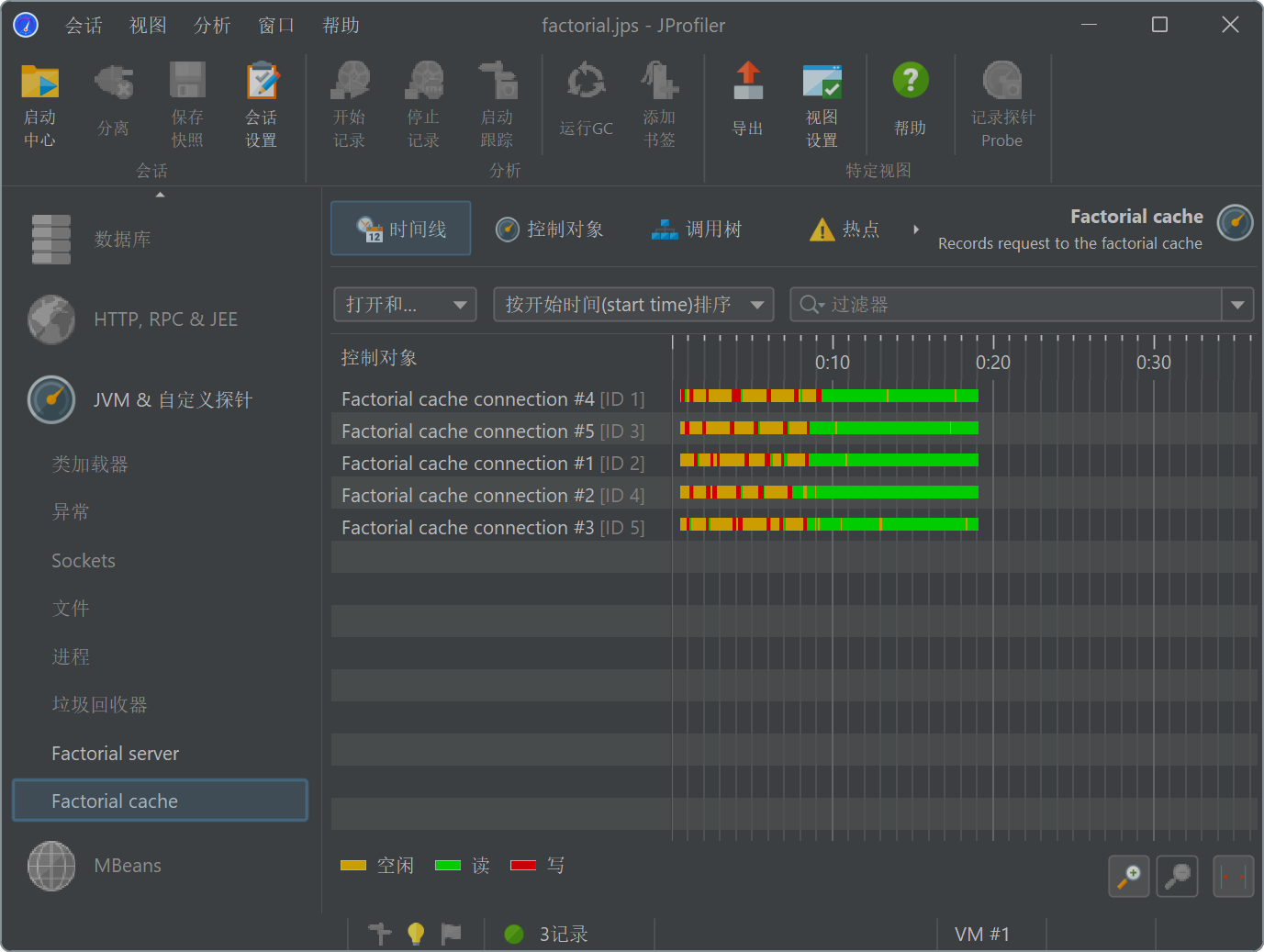Click the JProfiler app icon in title bar
The width and height of the screenshot is (1264, 952).
click(x=26, y=25)
